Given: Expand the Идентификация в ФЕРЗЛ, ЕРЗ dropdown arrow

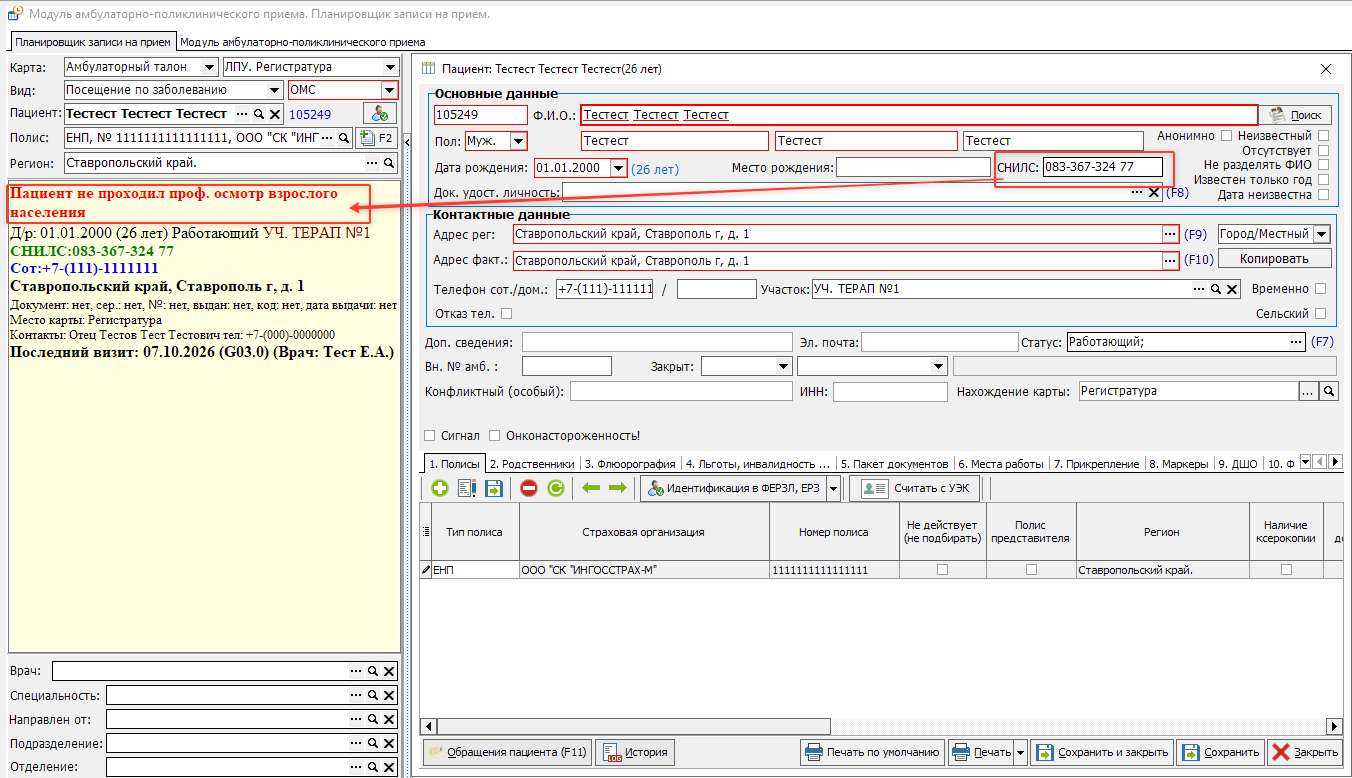Looking at the screenshot, I should (834, 489).
